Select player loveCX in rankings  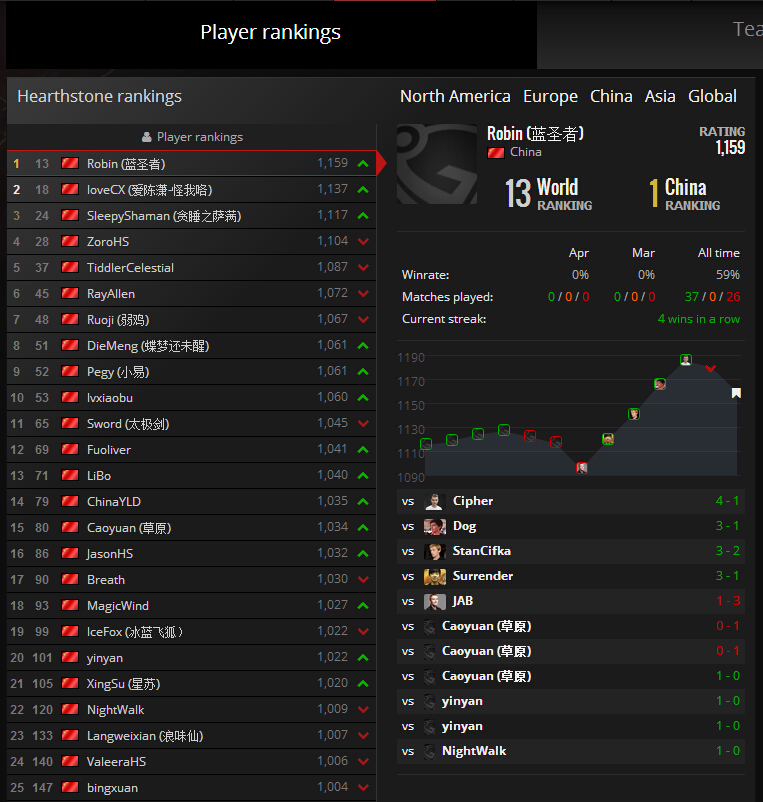coord(192,190)
